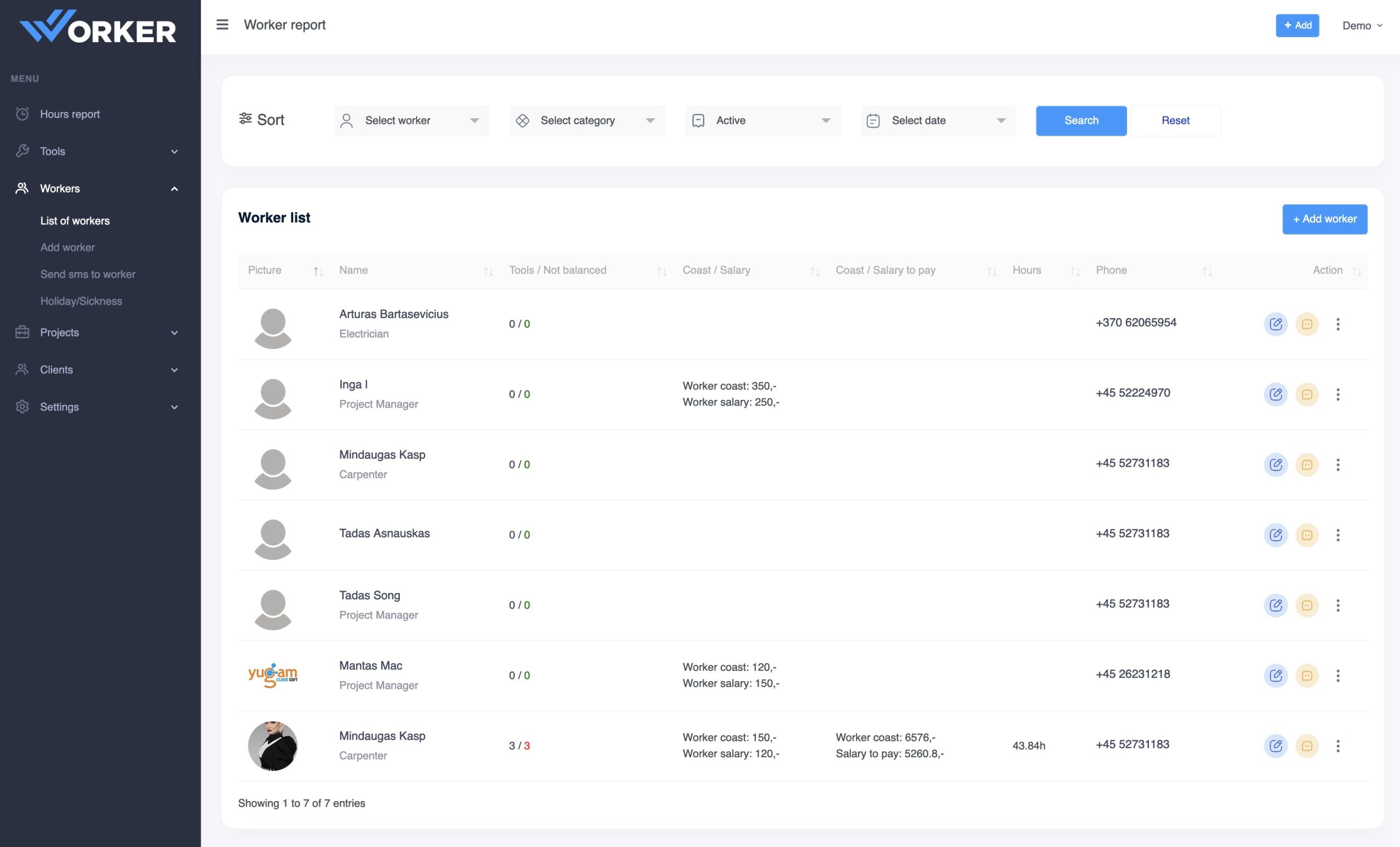Open the Active status dropdown
This screenshot has height=847, width=1400.
762,120
